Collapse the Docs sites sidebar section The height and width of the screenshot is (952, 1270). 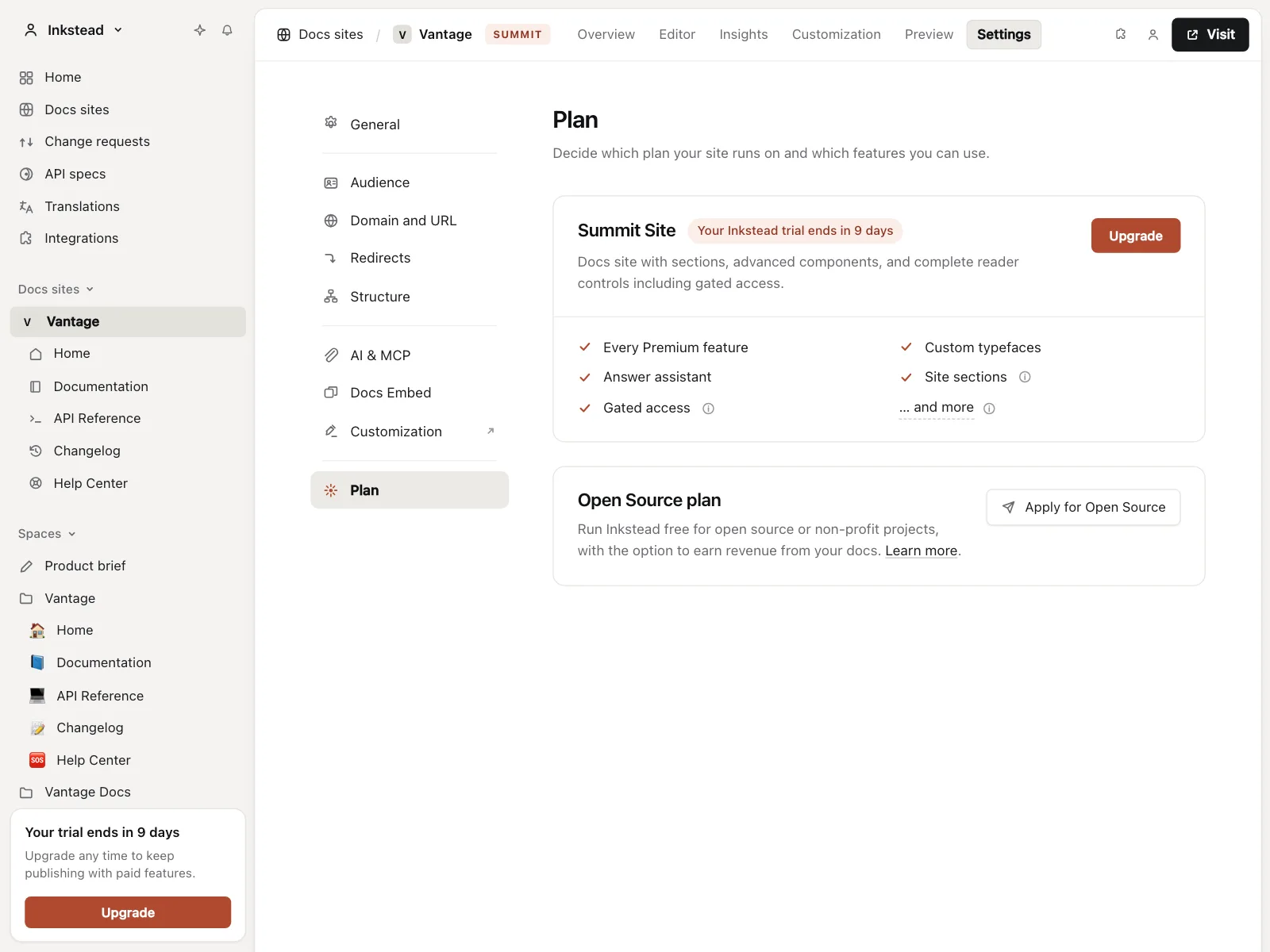(x=56, y=290)
